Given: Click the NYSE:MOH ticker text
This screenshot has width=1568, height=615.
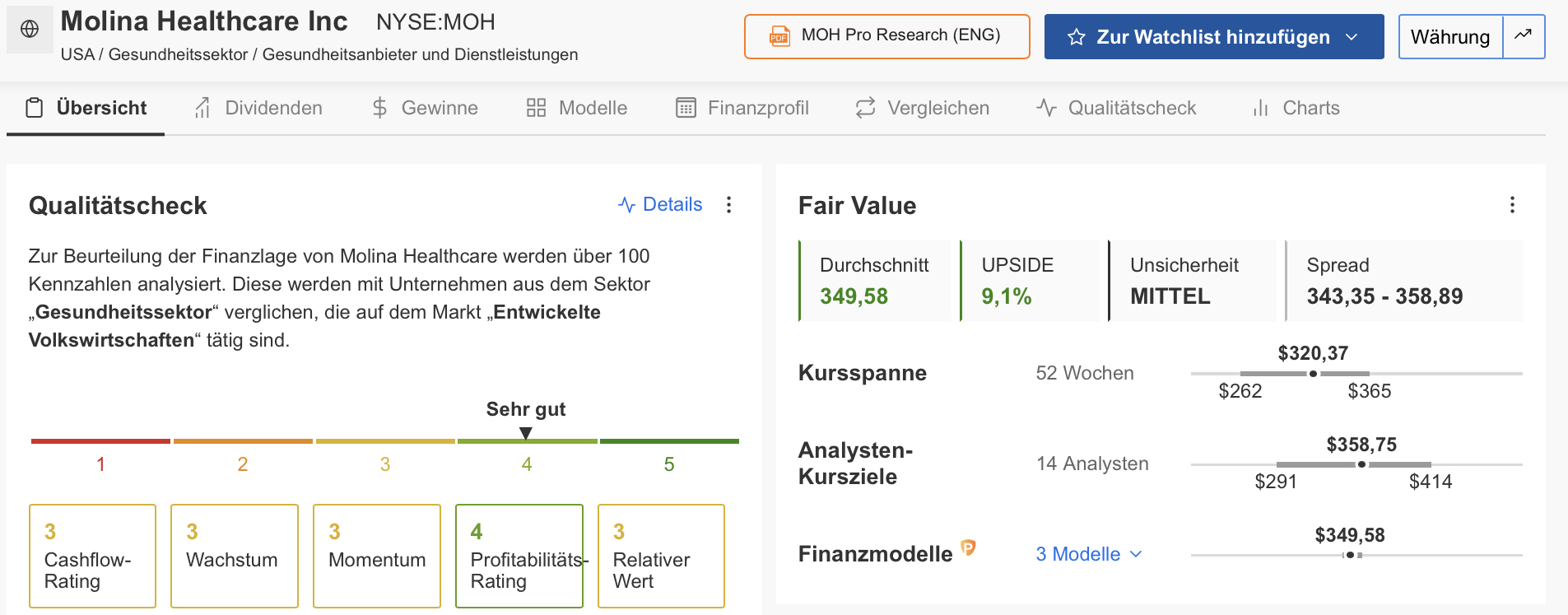Looking at the screenshot, I should tap(435, 22).
